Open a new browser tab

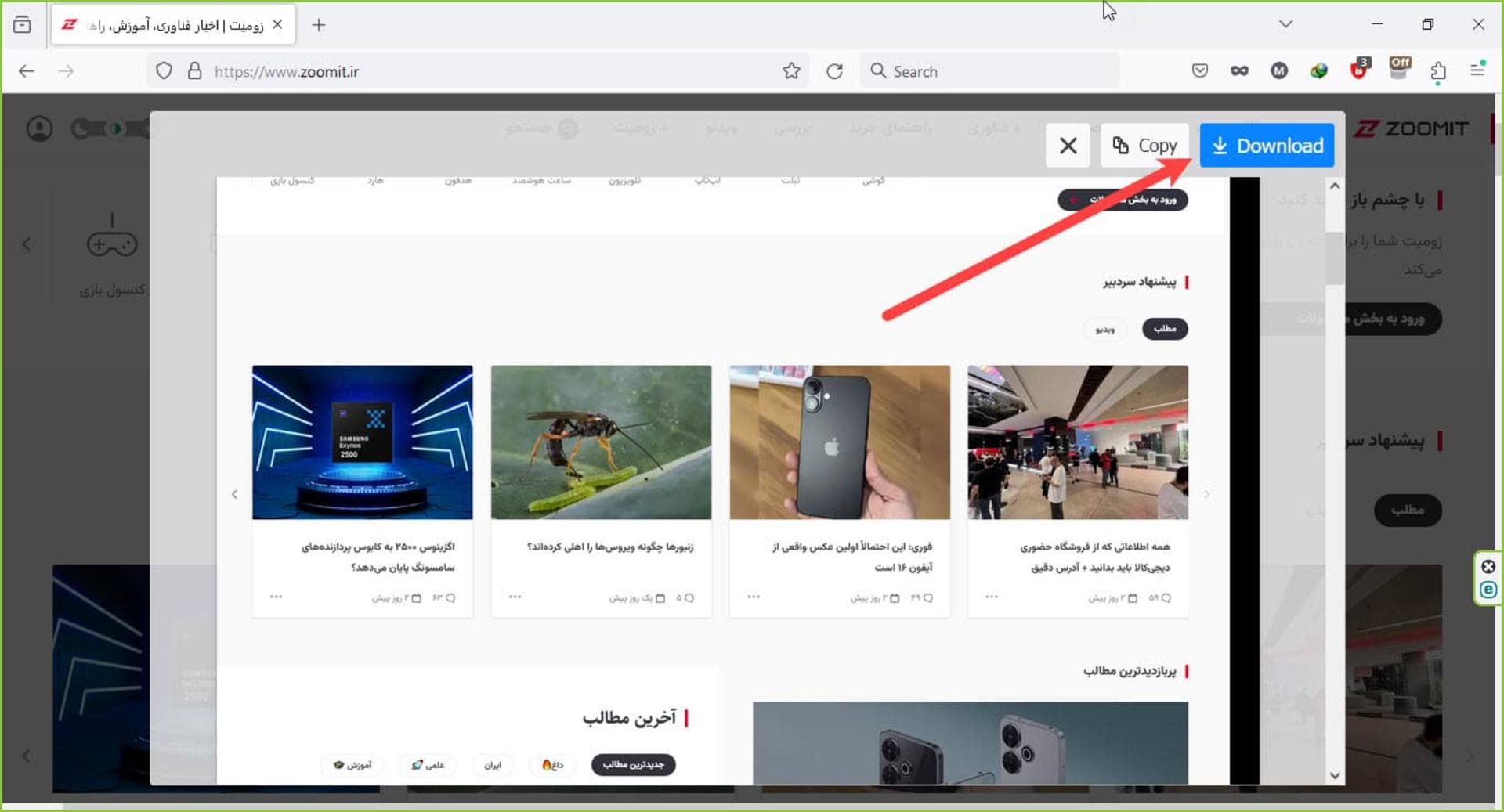[x=319, y=25]
